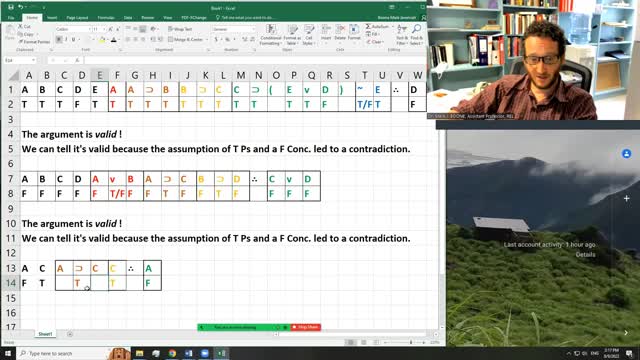Viewport: 640px width, 360px height.
Task: Decrease the font size
Action: (x=118, y=29)
